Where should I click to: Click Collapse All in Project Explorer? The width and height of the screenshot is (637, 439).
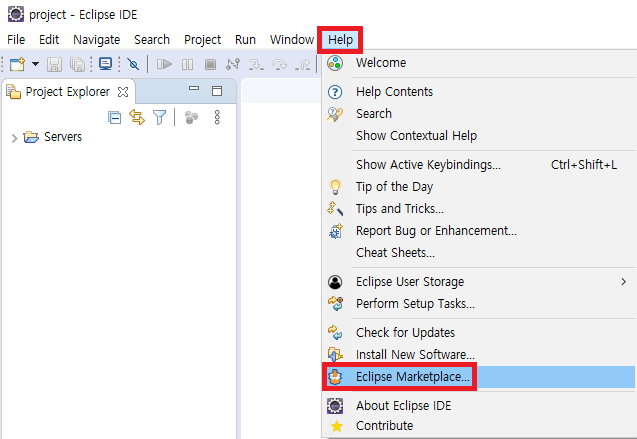115,118
